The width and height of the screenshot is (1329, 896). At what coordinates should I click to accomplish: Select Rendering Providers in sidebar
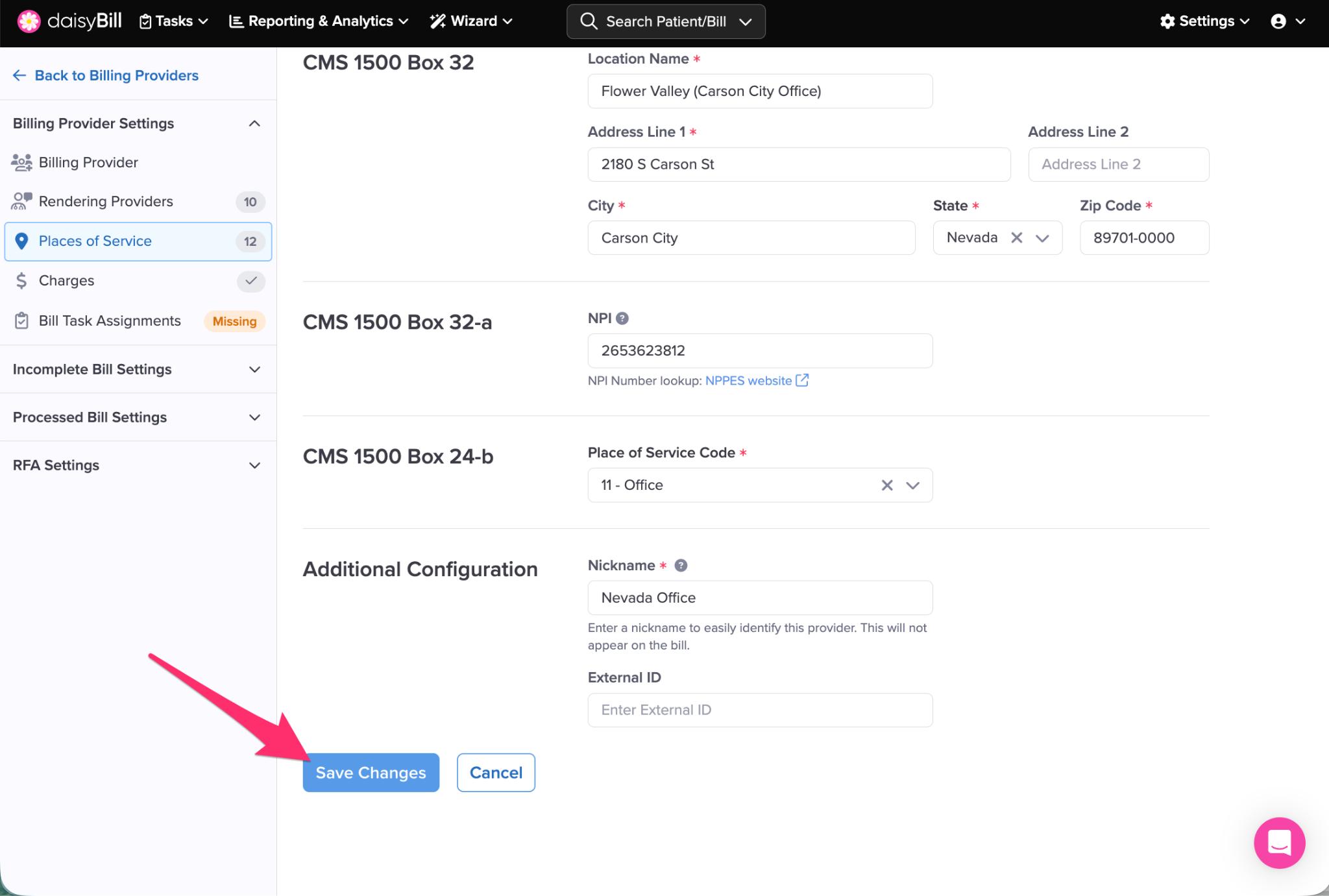point(106,202)
